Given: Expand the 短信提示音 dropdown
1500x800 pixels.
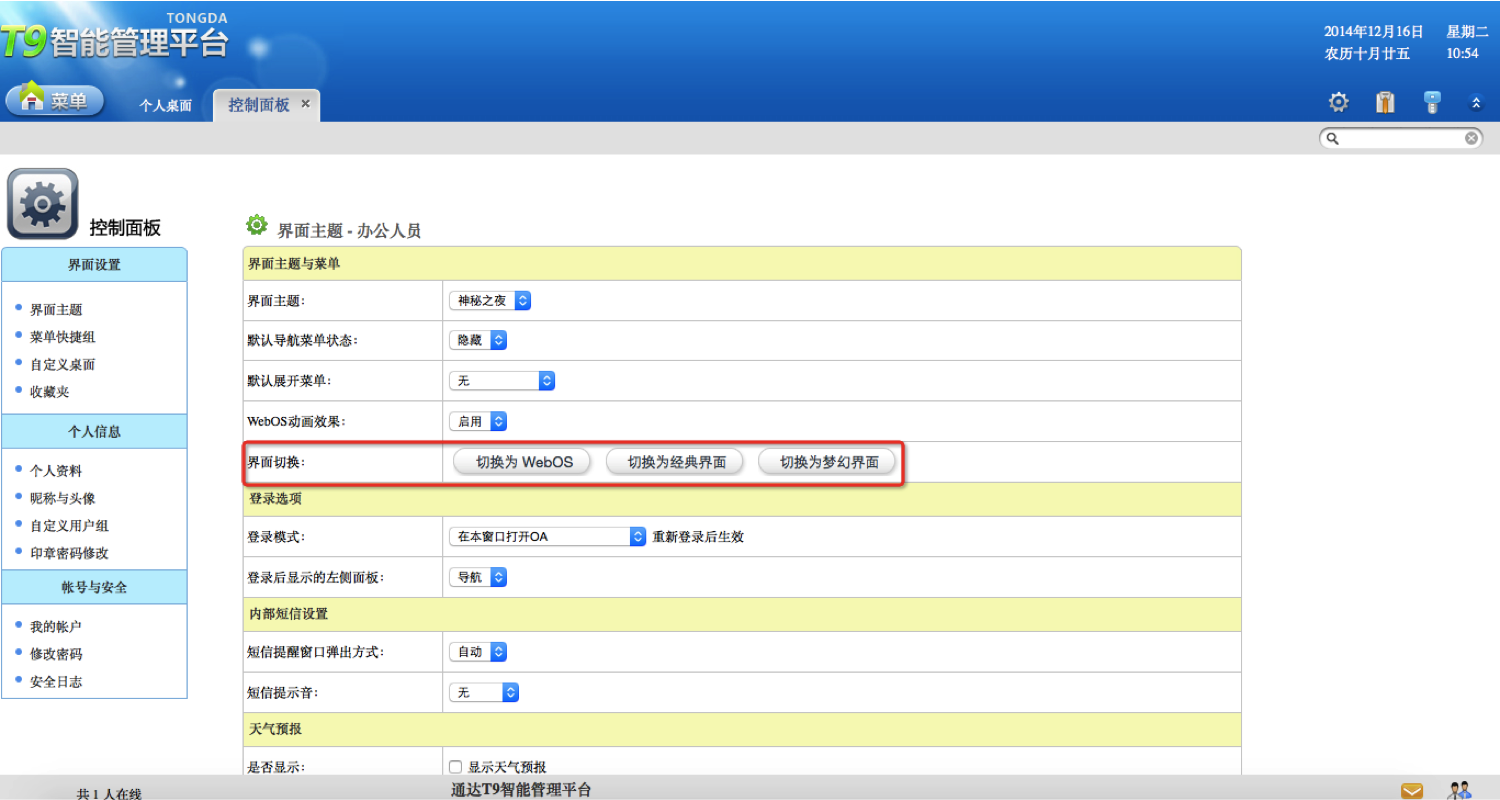Looking at the screenshot, I should [484, 692].
